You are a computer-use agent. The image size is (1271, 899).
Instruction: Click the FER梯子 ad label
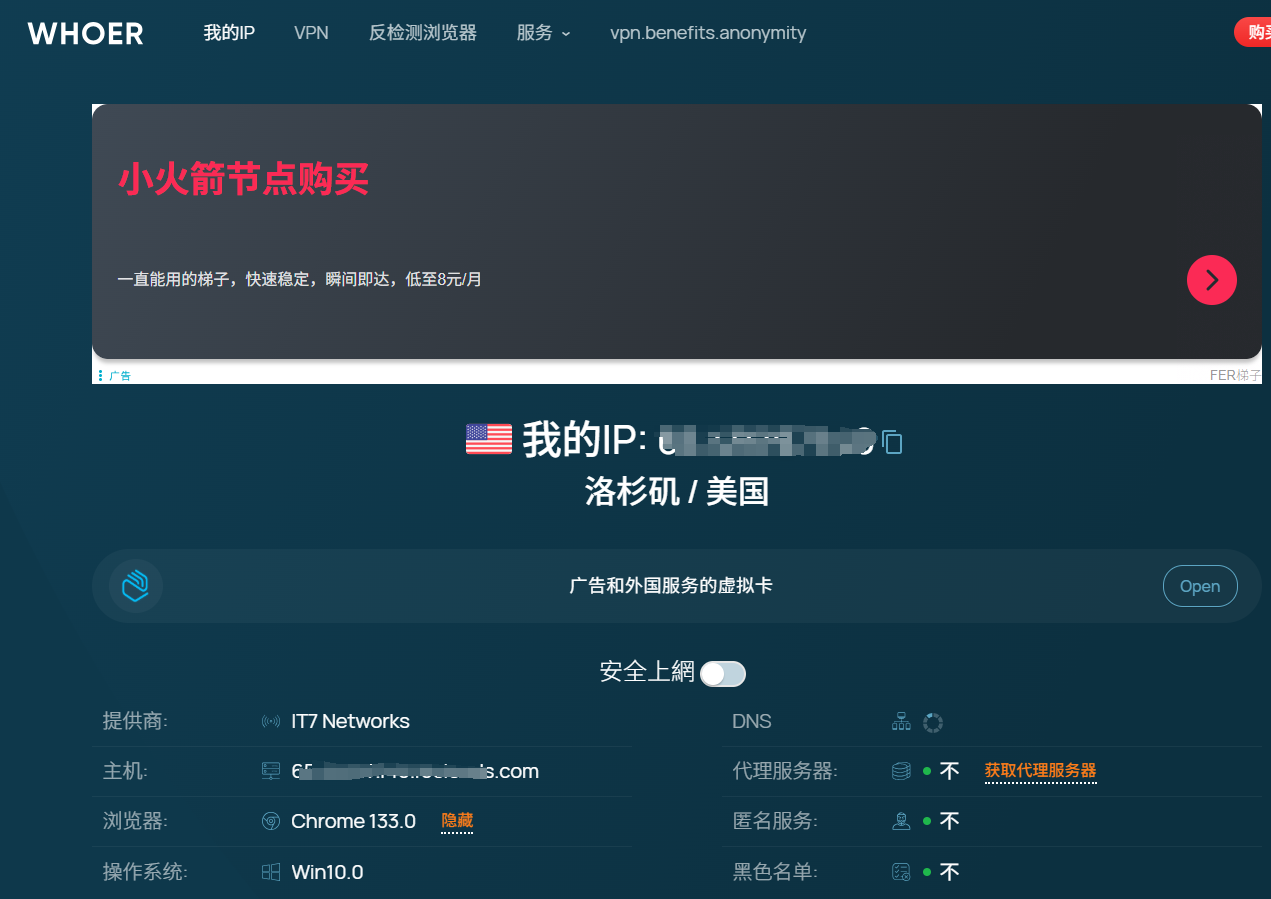1236,376
